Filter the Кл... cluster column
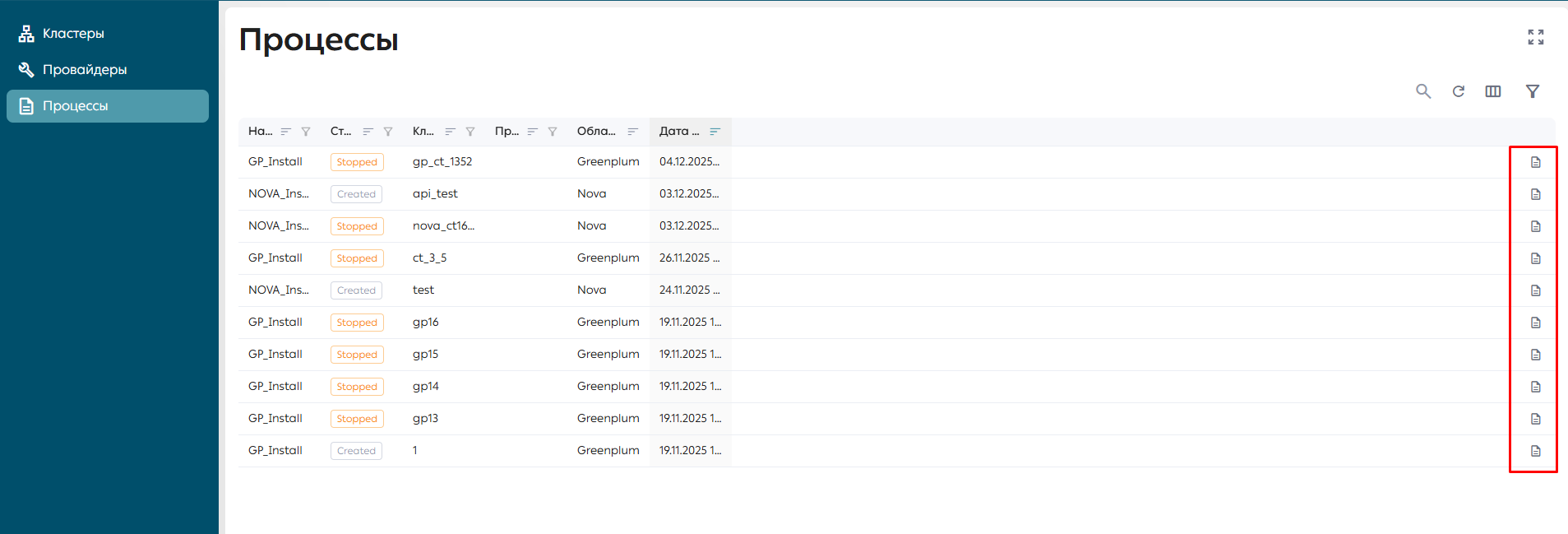This screenshot has width=1568, height=534. coord(470,132)
